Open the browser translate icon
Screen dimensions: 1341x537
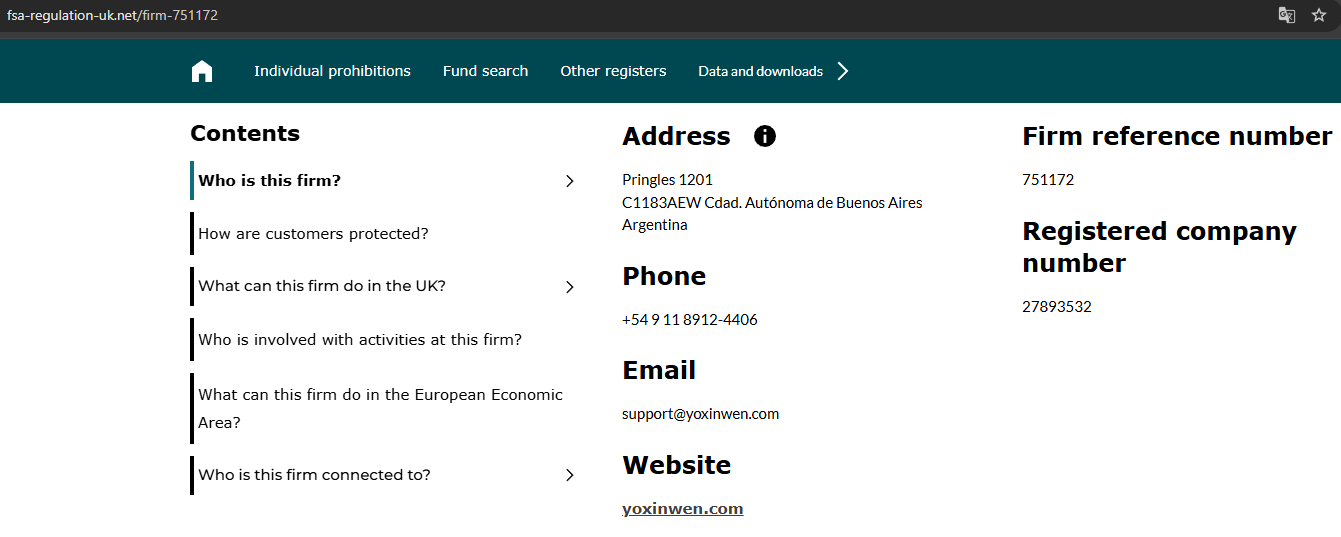1287,15
